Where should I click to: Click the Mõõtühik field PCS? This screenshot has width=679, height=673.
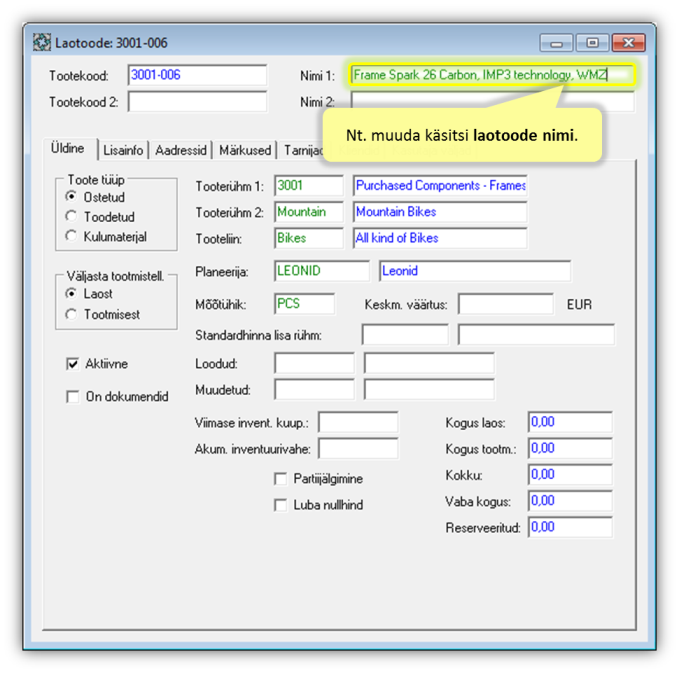(x=305, y=304)
